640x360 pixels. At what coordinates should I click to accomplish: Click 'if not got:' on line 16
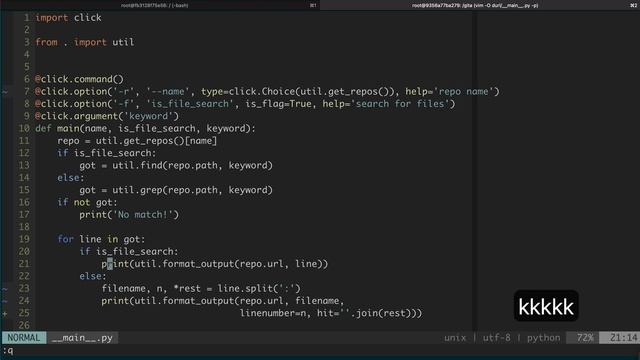(x=87, y=202)
